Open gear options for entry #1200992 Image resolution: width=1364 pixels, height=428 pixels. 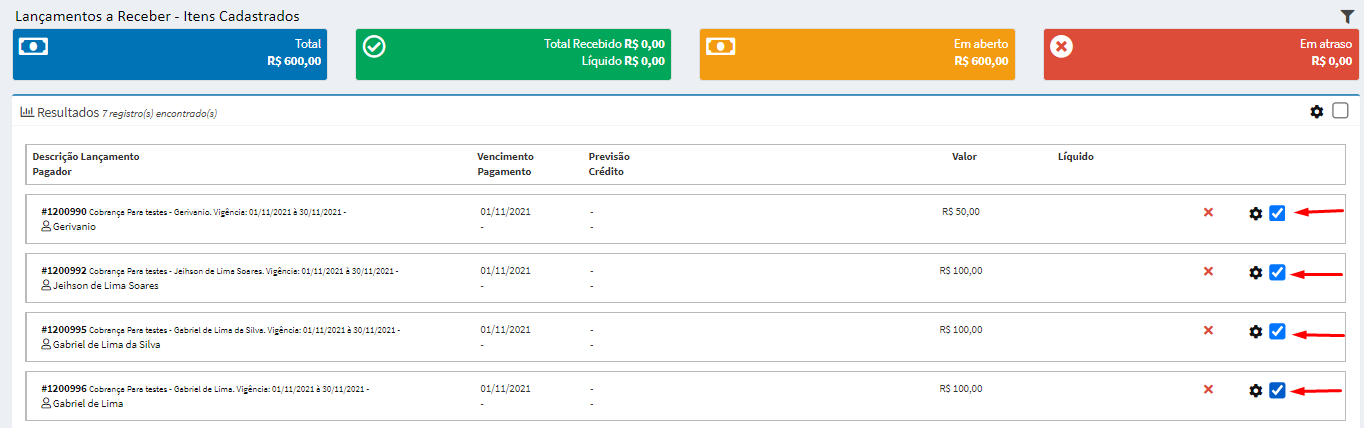click(x=1256, y=272)
